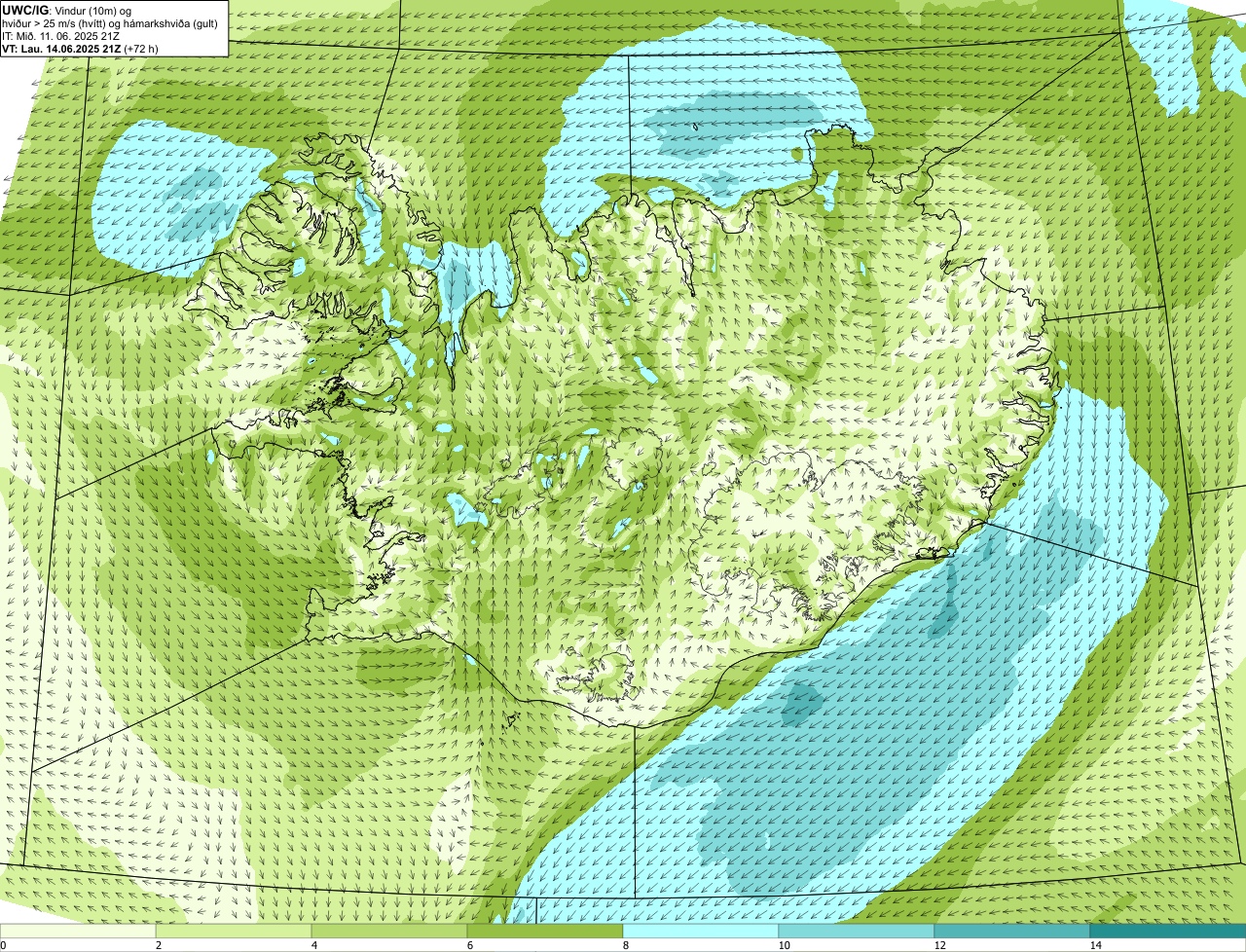Click the legend value label "0"
Viewport: 1246px width, 952px height.
click(3, 945)
